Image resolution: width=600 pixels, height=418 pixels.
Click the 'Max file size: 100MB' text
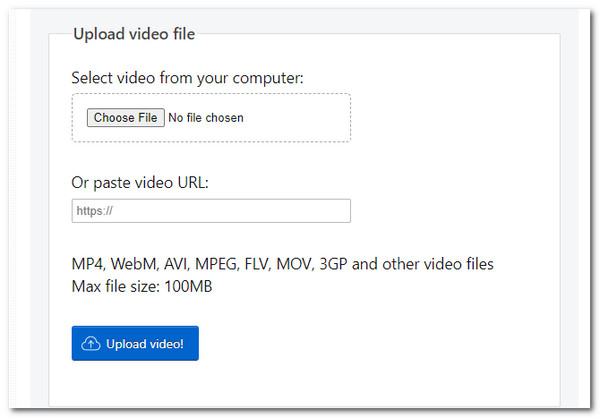142,286
